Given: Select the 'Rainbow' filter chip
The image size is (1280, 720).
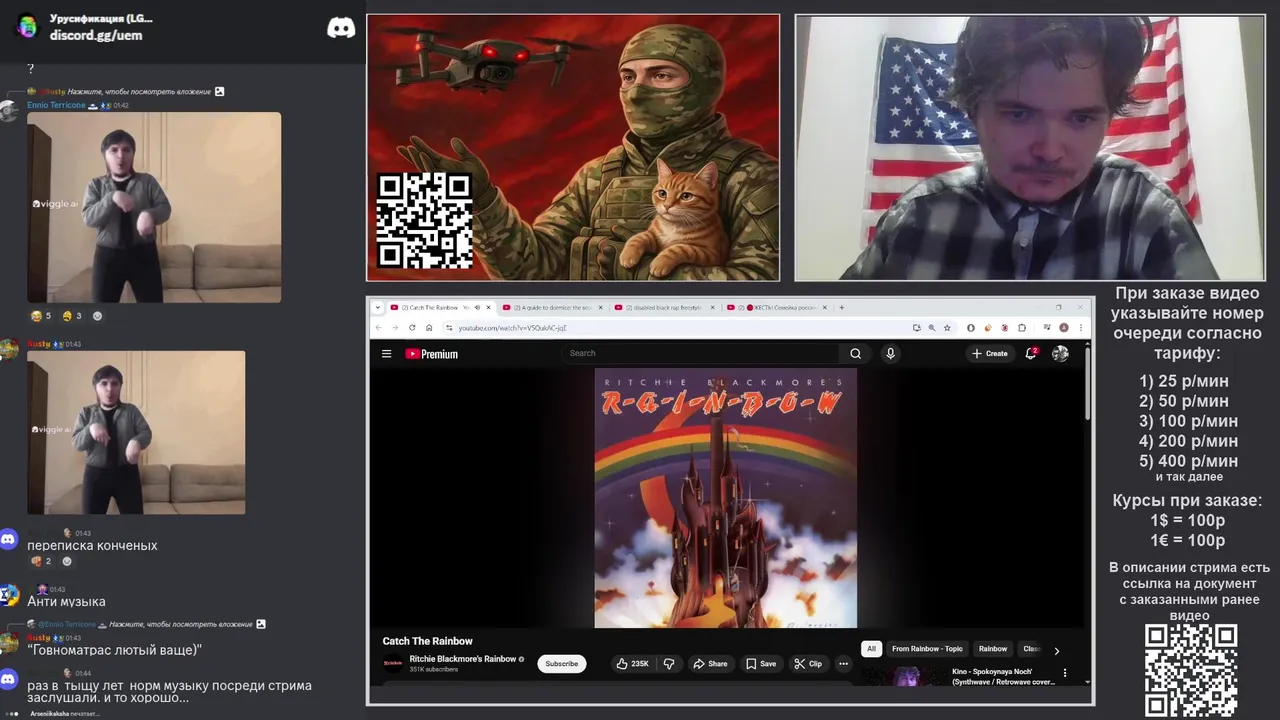Looking at the screenshot, I should (993, 649).
